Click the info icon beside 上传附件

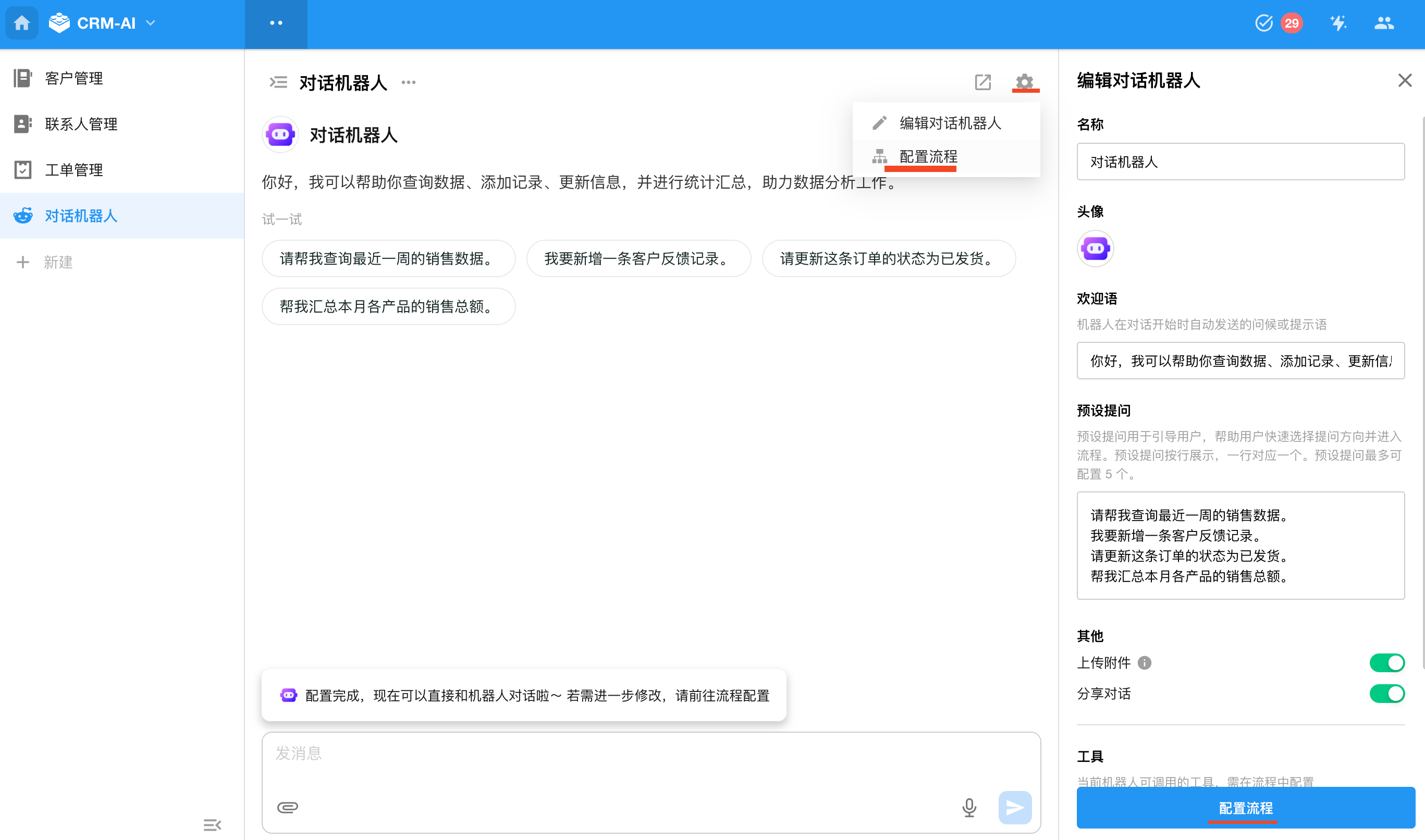[1144, 662]
